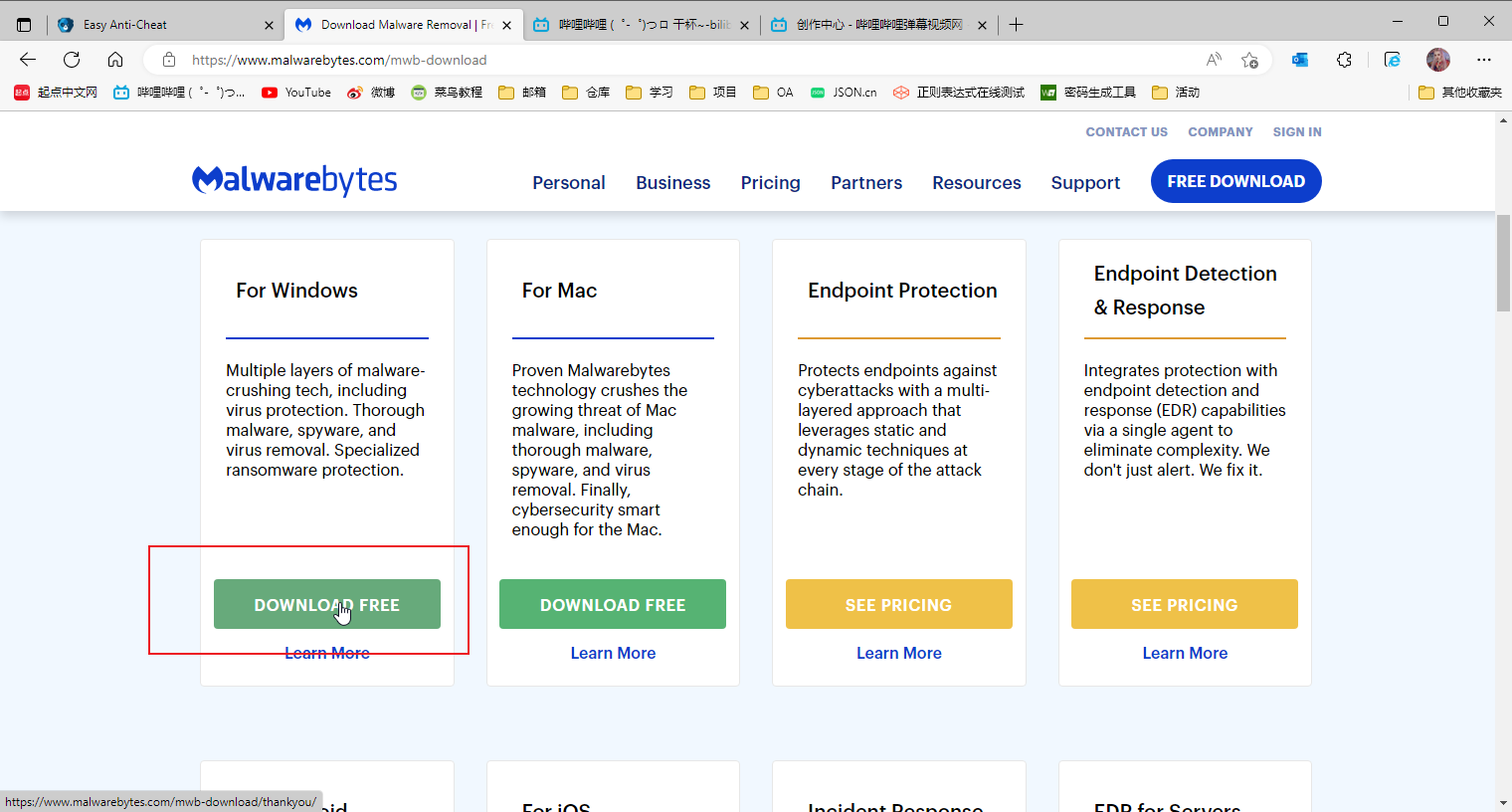Expand 学习 bookmark folder

[x=650, y=93]
